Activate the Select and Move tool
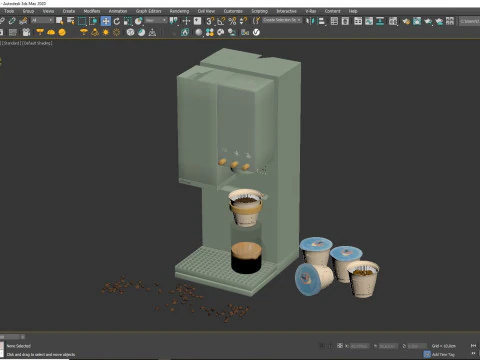Screen dimensions: 480x360 click(x=106, y=21)
